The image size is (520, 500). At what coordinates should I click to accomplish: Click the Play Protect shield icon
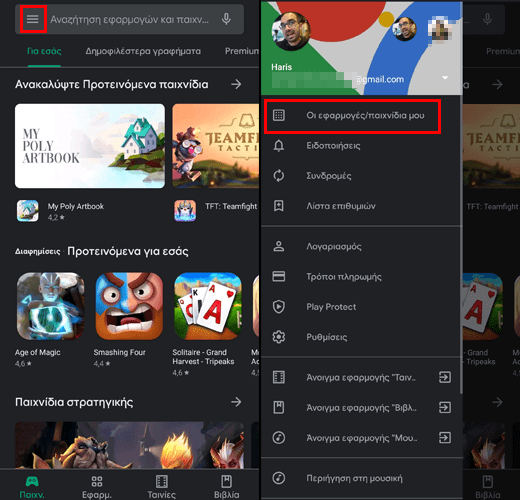coord(279,307)
